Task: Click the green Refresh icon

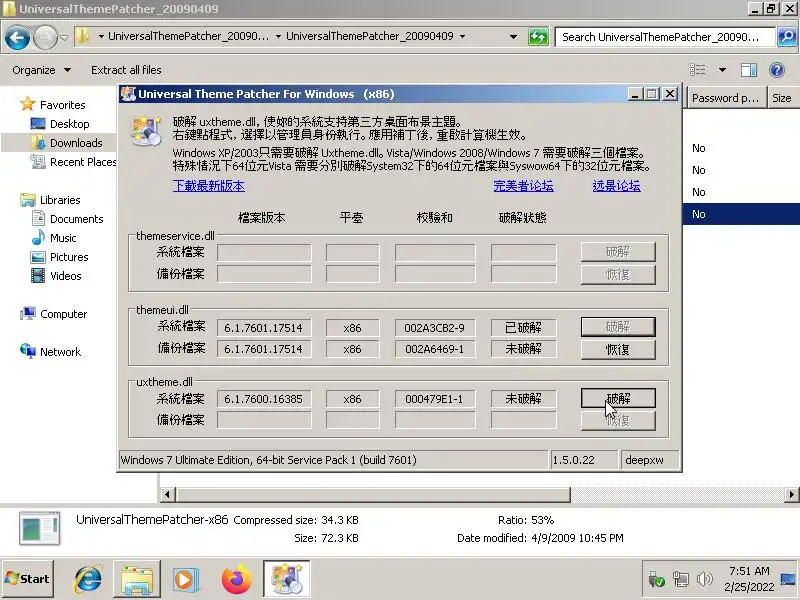Action: pos(538,37)
